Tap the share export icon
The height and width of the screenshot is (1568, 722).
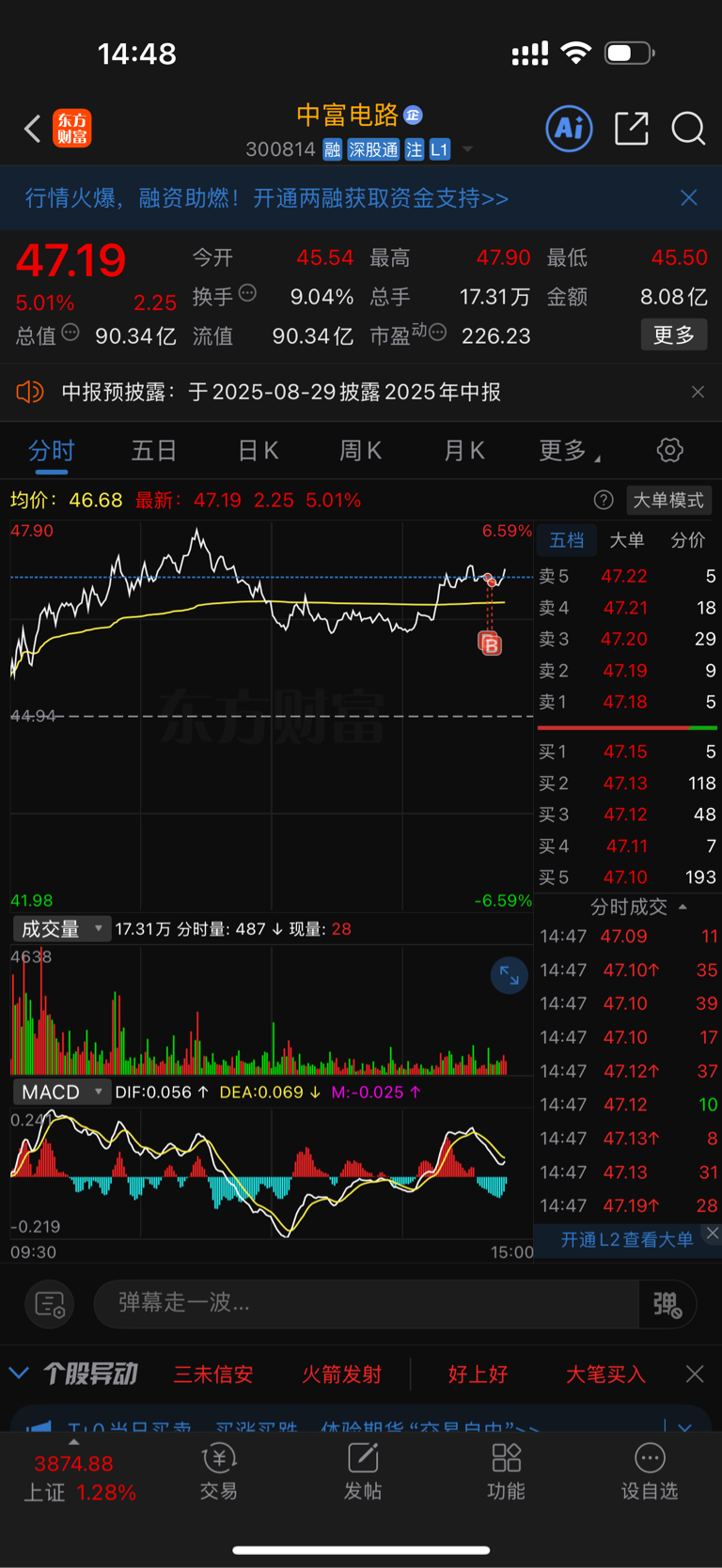[632, 129]
